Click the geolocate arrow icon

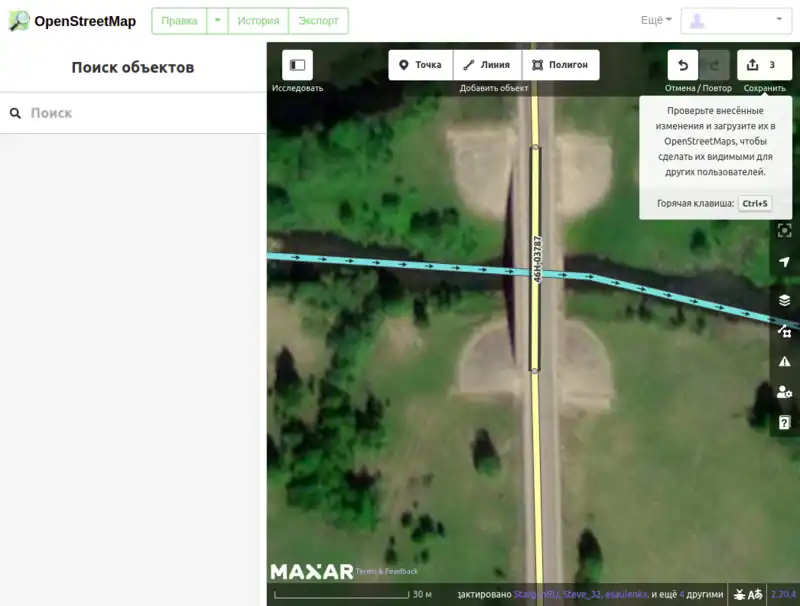[x=784, y=262]
